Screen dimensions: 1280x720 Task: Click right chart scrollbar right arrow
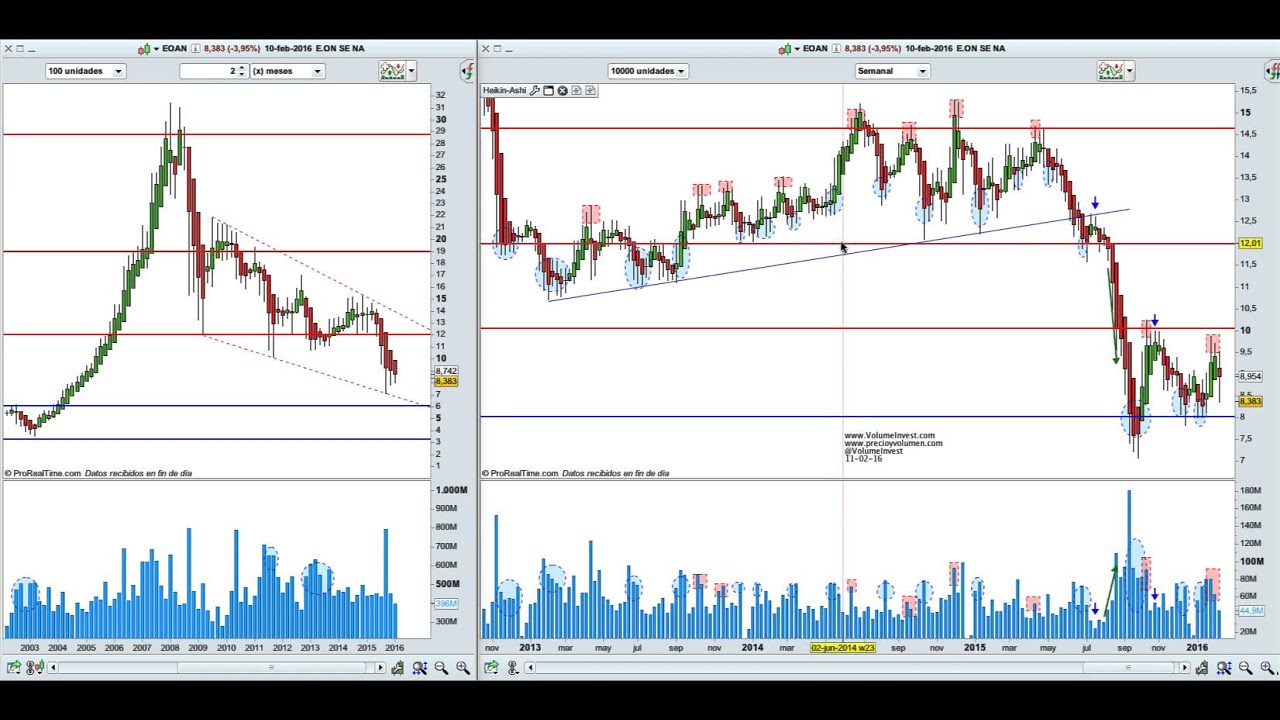(x=1185, y=668)
